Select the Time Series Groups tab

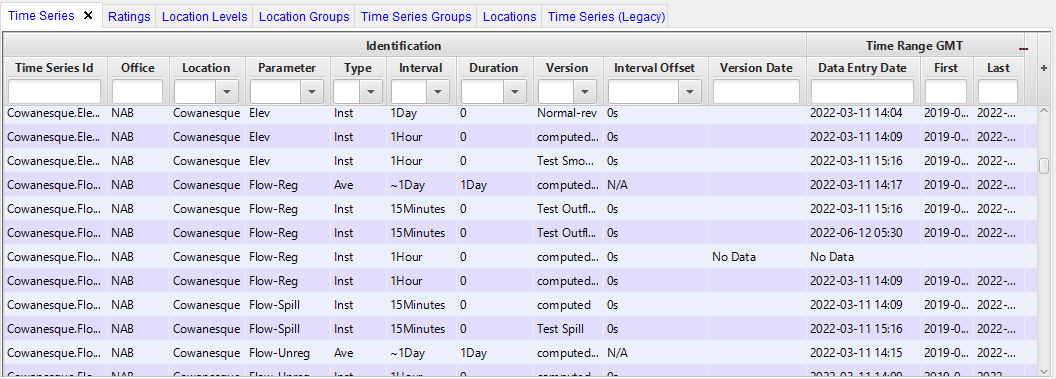click(416, 17)
